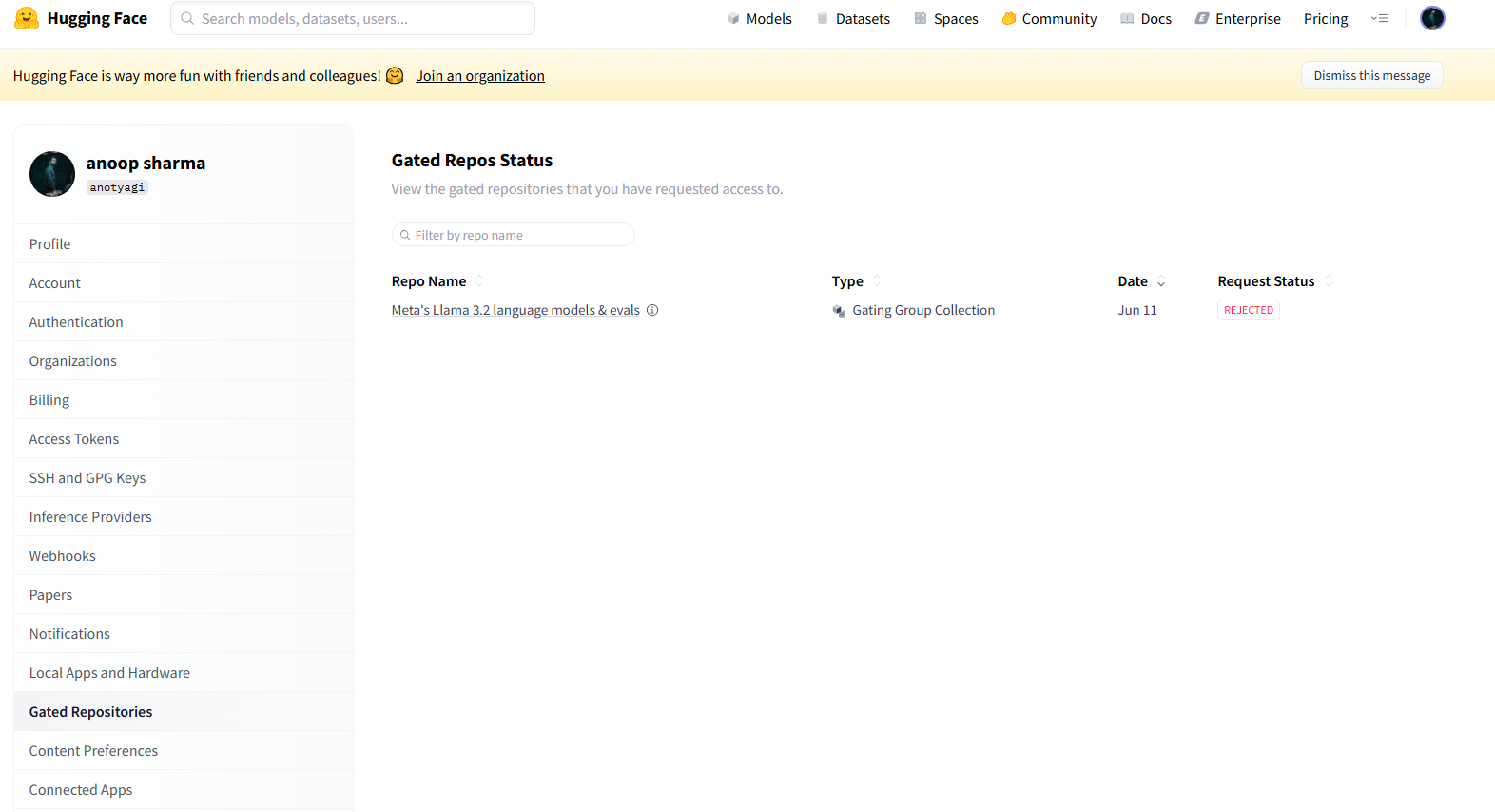Open the Docs menu item
Image resolution: width=1495 pixels, height=812 pixels.
coord(1146,19)
